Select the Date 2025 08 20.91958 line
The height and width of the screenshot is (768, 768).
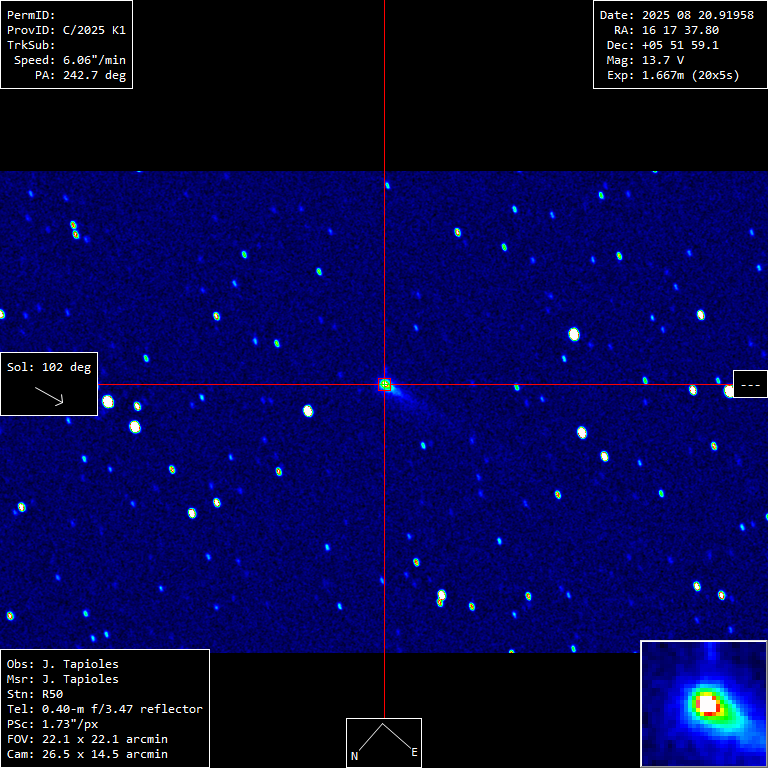click(x=676, y=15)
